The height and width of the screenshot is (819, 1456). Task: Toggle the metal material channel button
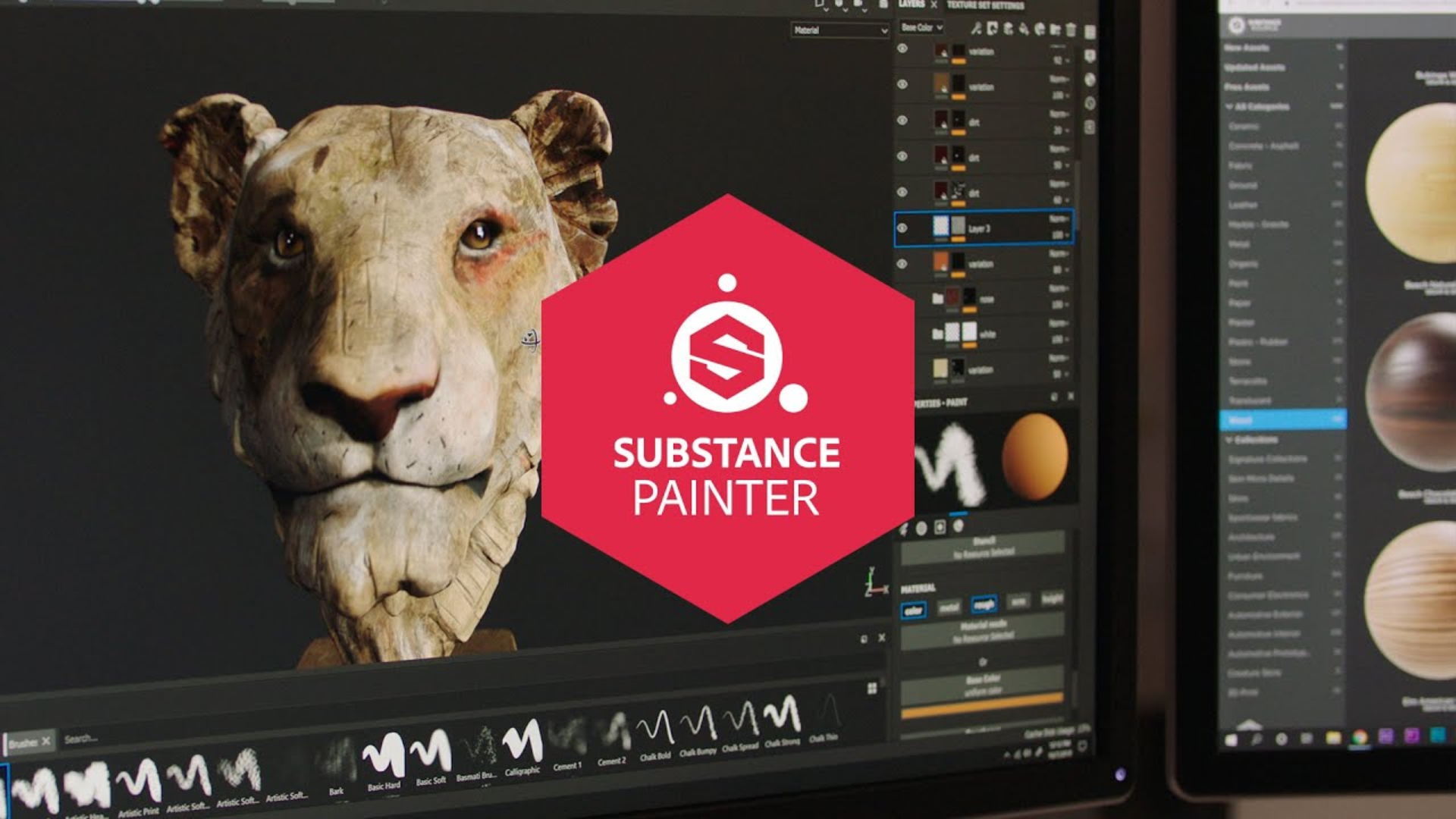coord(949,607)
